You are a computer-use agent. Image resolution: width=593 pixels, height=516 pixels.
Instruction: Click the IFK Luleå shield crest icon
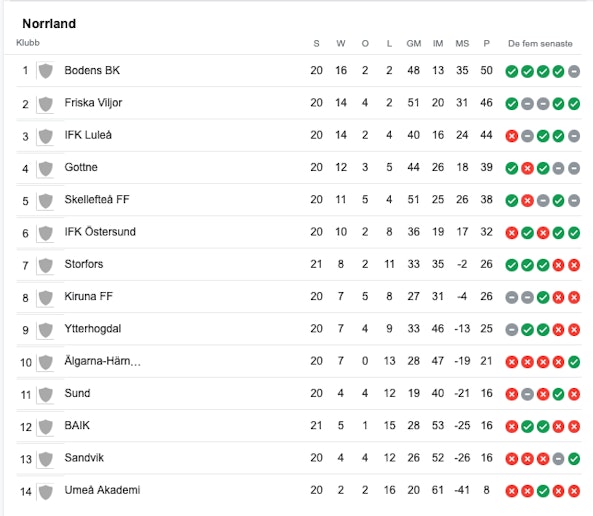[x=46, y=136]
